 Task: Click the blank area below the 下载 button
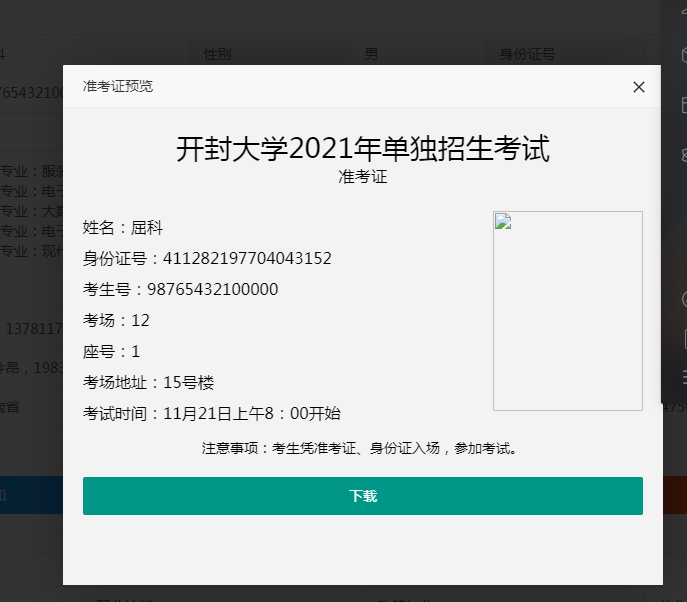[362, 550]
